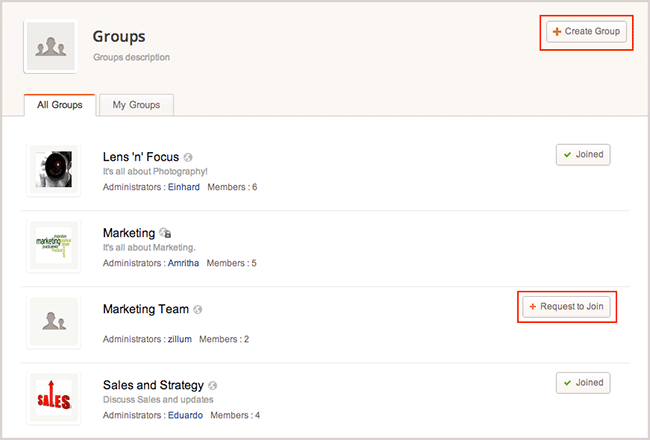
Task: Open the Sales and Strategy group title
Action: 153,385
